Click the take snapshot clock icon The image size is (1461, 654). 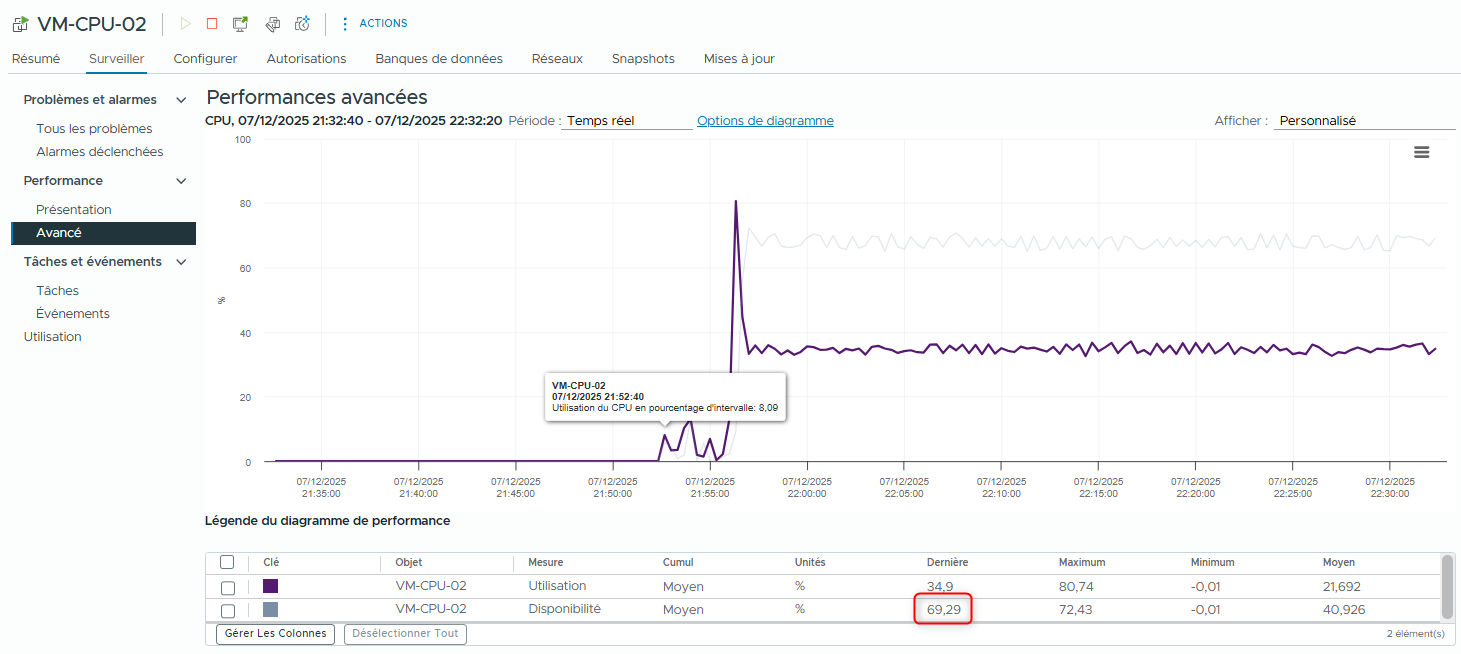pyautogui.click(x=302, y=24)
